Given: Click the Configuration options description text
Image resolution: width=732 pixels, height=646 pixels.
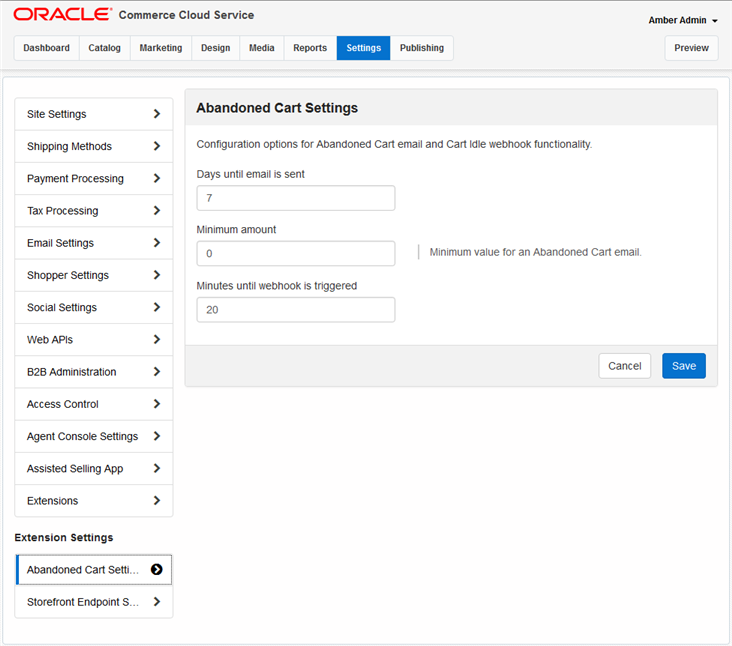Looking at the screenshot, I should click(x=394, y=144).
